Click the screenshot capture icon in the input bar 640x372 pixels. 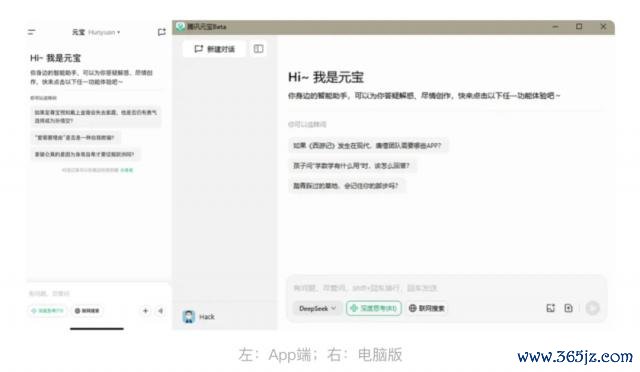pos(551,308)
